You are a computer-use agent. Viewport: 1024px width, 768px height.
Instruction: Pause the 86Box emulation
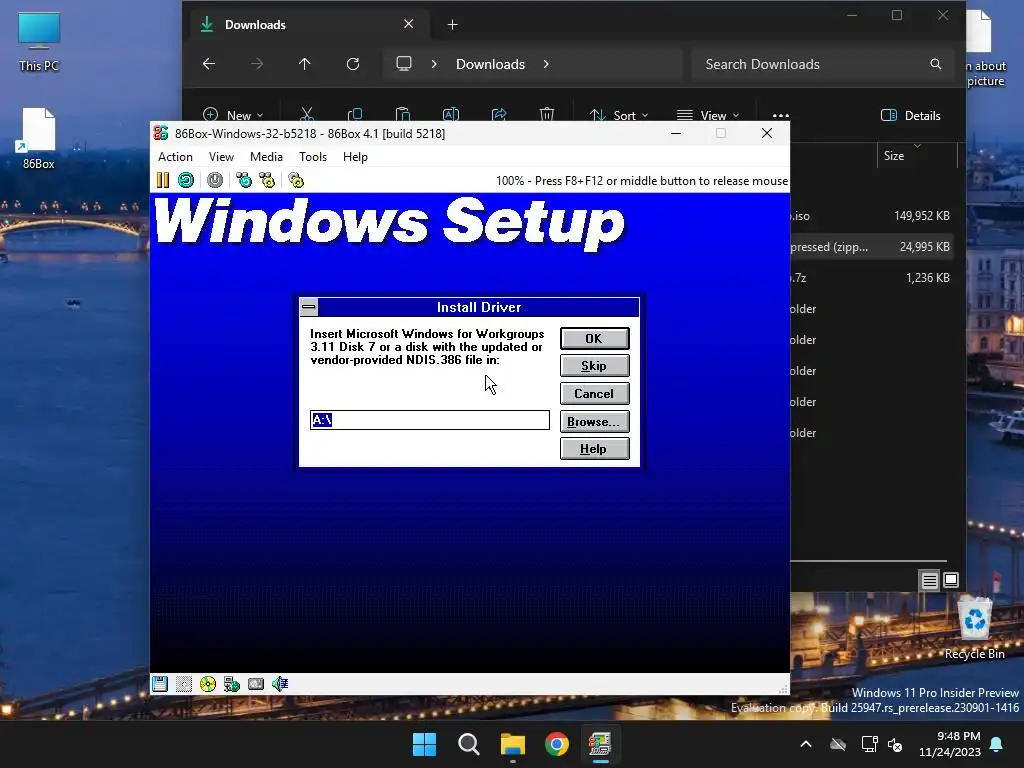tap(163, 180)
